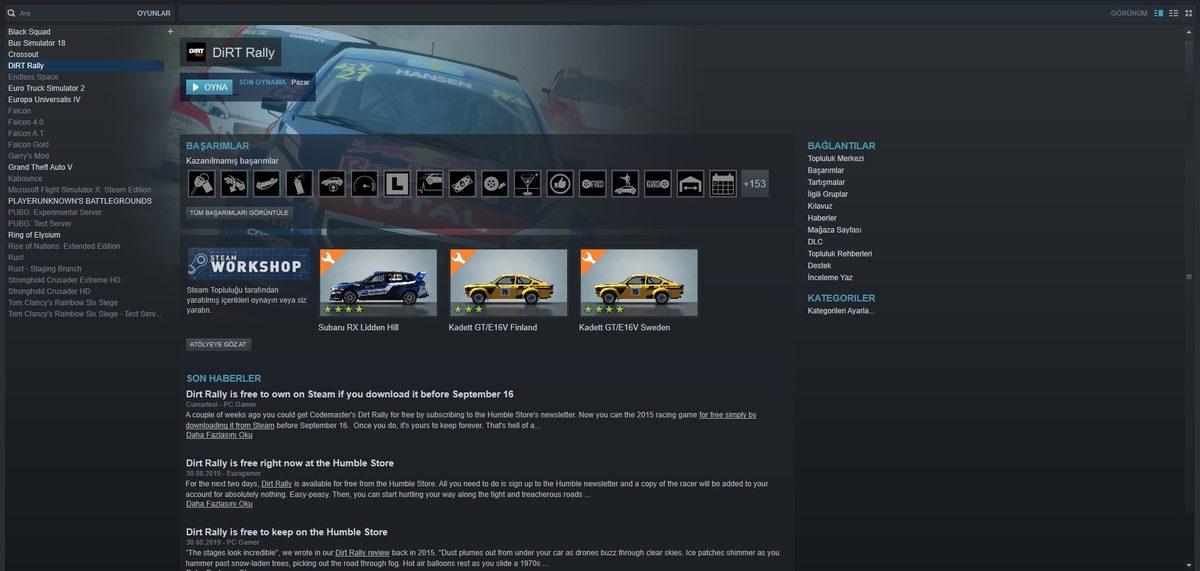
Task: Click the car keys achievement icon
Action: (x=201, y=183)
